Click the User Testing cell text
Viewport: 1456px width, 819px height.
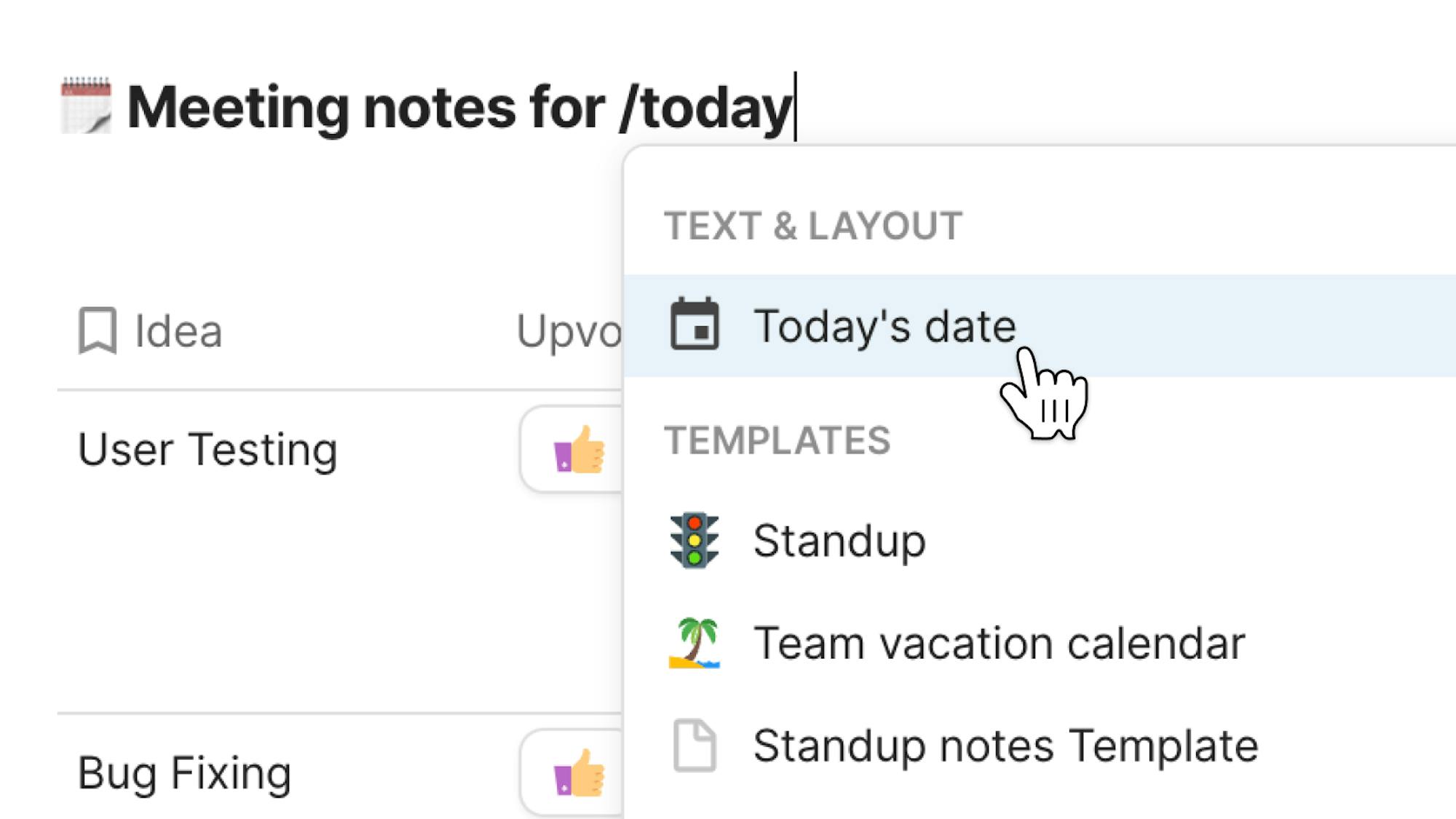point(207,450)
